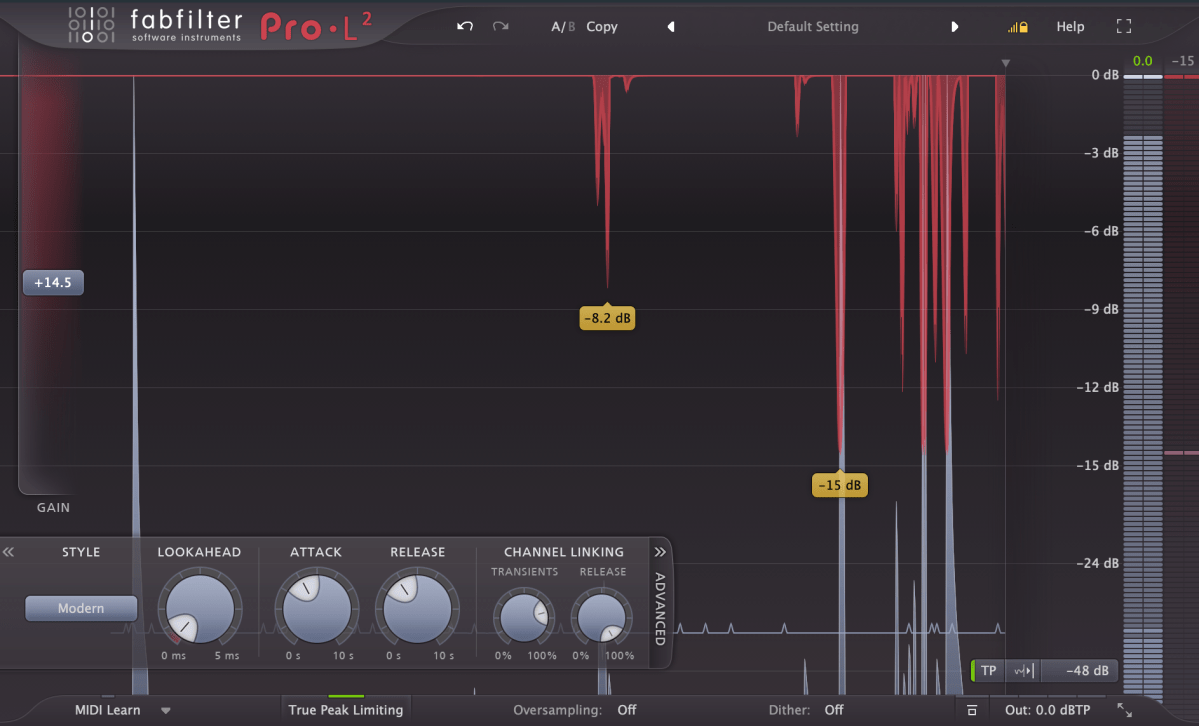The image size is (1199, 726).
Task: Enter full screen mode
Action: 1123,27
